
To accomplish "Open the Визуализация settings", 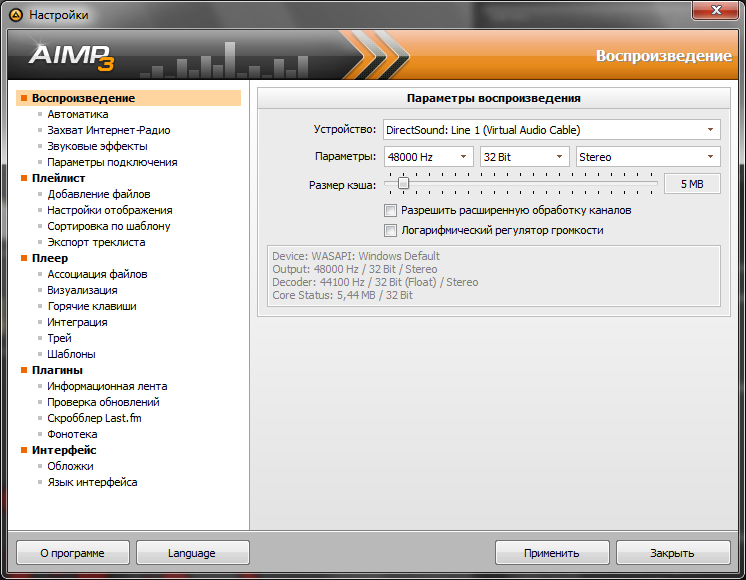I will 82,290.
